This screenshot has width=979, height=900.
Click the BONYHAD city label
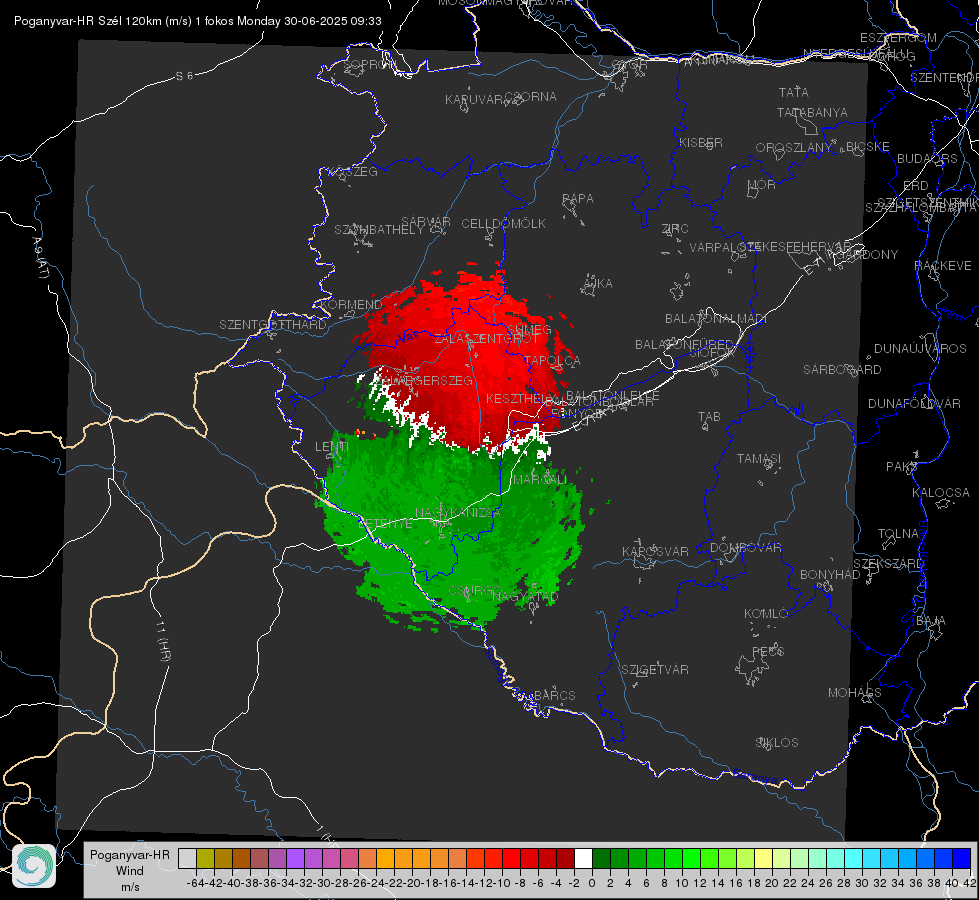click(830, 575)
